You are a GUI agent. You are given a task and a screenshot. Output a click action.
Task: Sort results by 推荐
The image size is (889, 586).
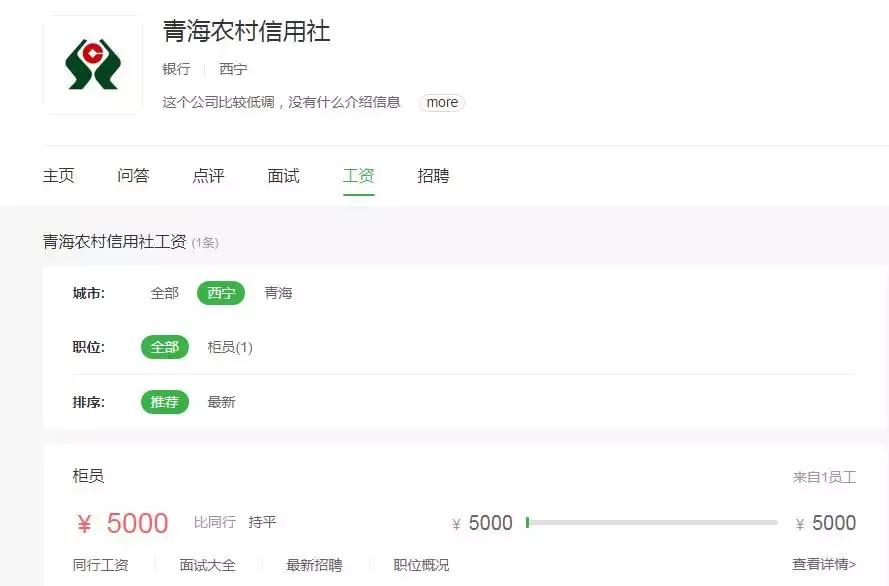[164, 402]
